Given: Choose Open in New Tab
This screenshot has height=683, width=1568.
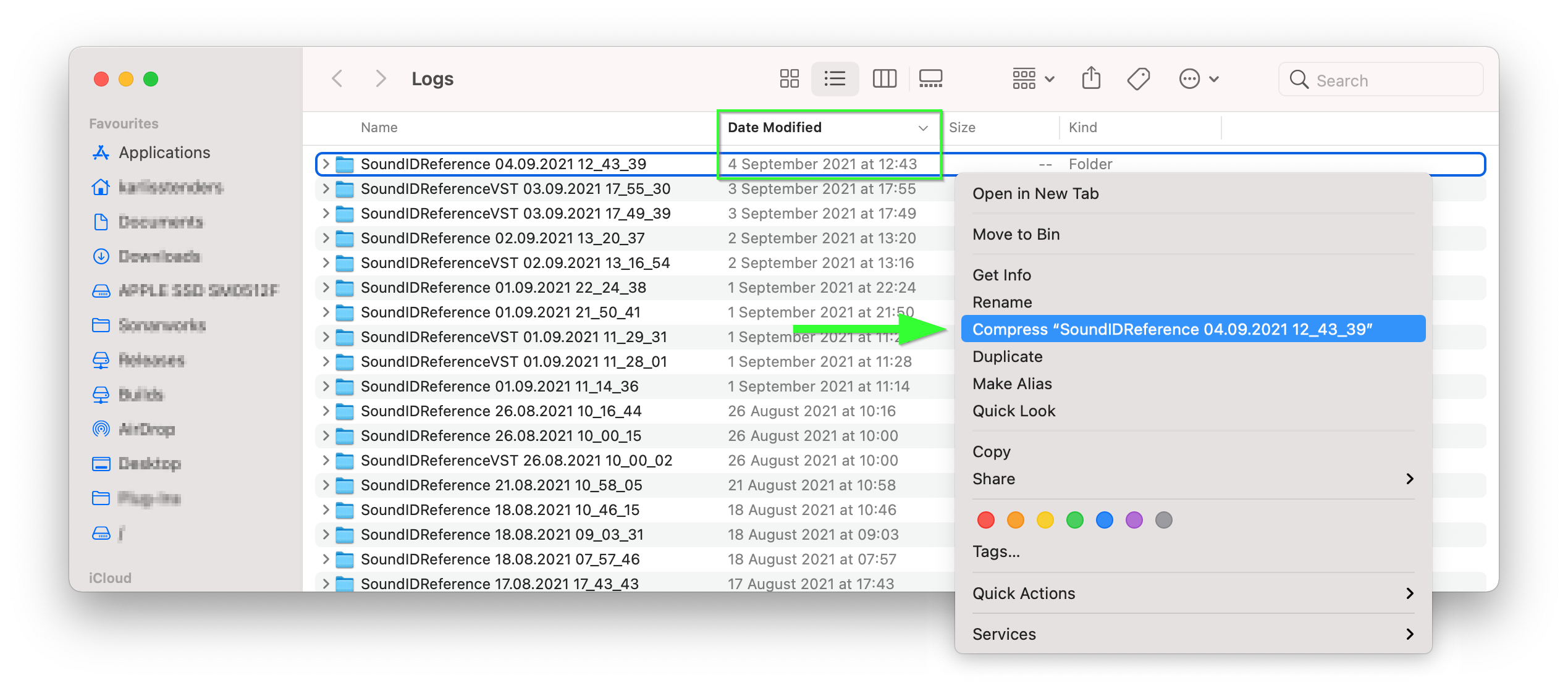Looking at the screenshot, I should pyautogui.click(x=1193, y=194).
